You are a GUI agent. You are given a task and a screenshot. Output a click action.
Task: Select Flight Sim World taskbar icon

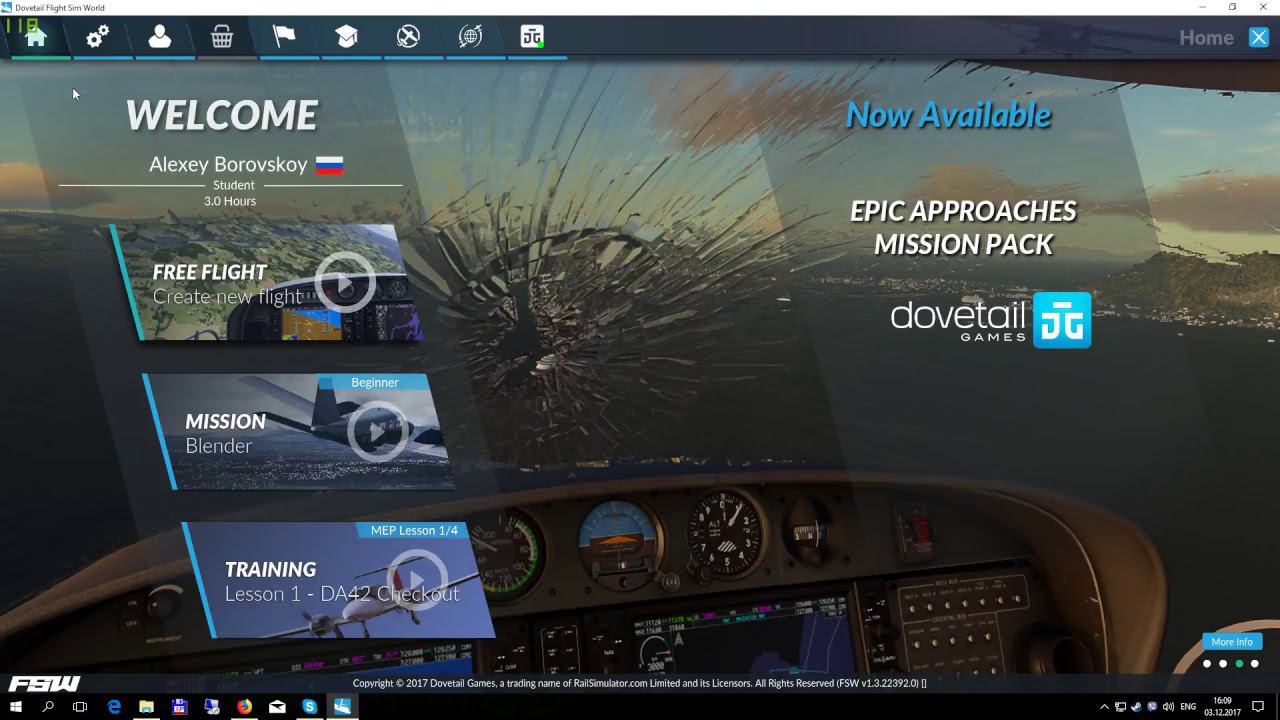tap(343, 707)
